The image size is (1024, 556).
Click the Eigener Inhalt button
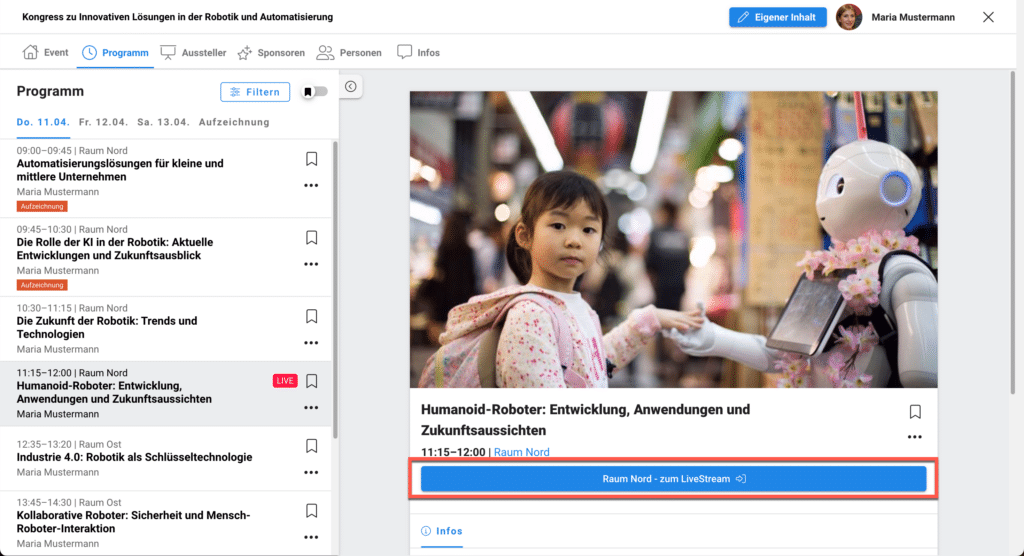tap(777, 17)
